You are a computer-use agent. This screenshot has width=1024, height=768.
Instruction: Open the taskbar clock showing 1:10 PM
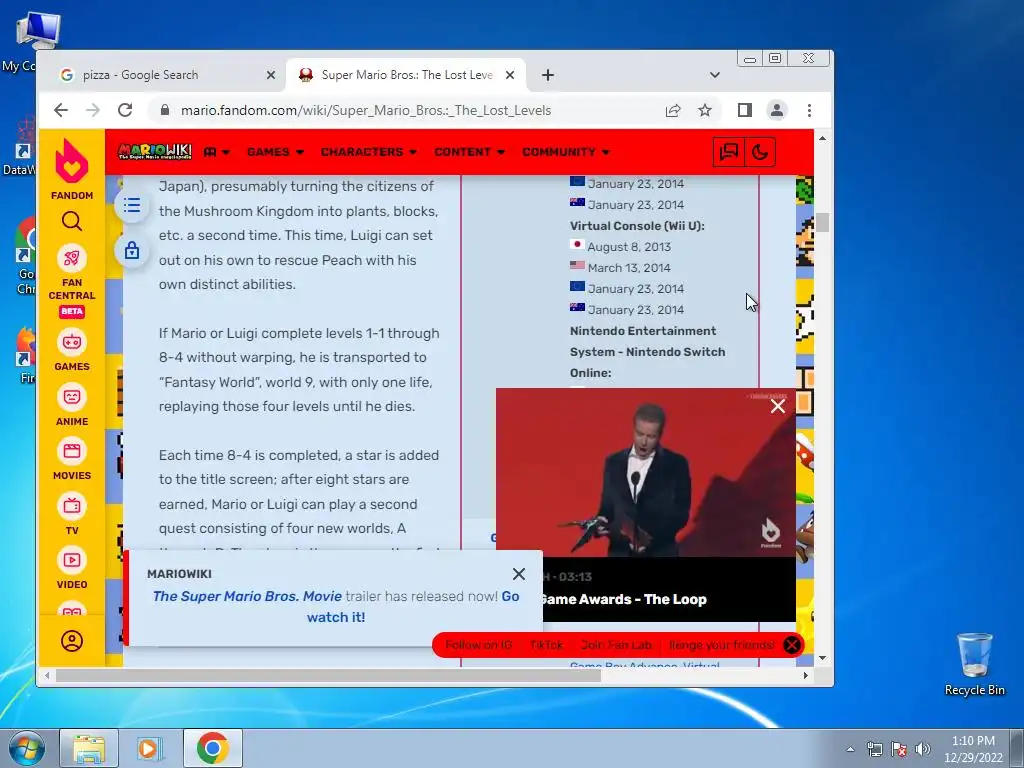[x=973, y=749]
